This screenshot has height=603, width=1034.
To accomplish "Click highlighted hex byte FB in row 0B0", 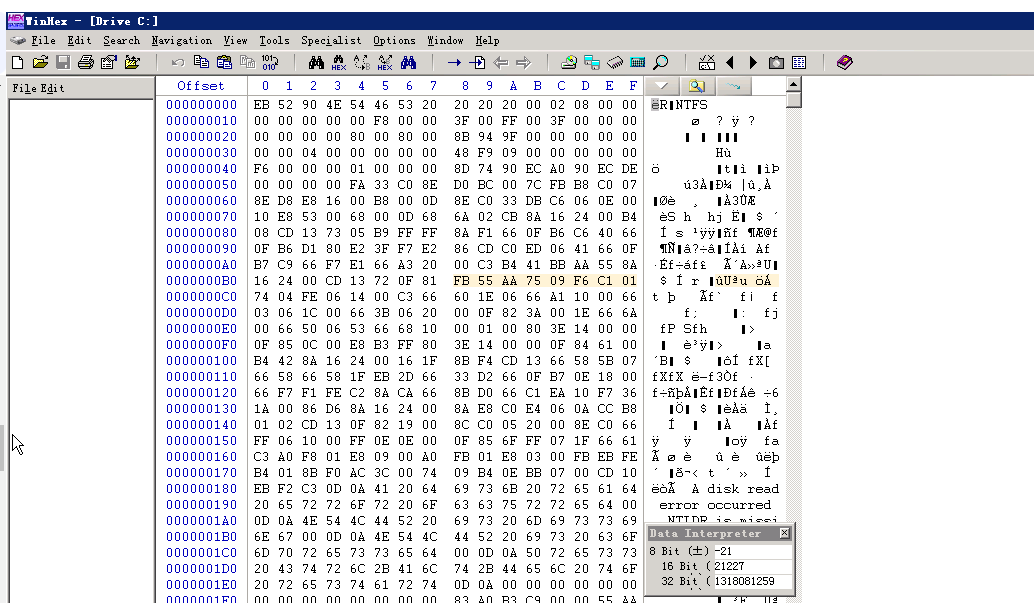I will click(x=462, y=281).
